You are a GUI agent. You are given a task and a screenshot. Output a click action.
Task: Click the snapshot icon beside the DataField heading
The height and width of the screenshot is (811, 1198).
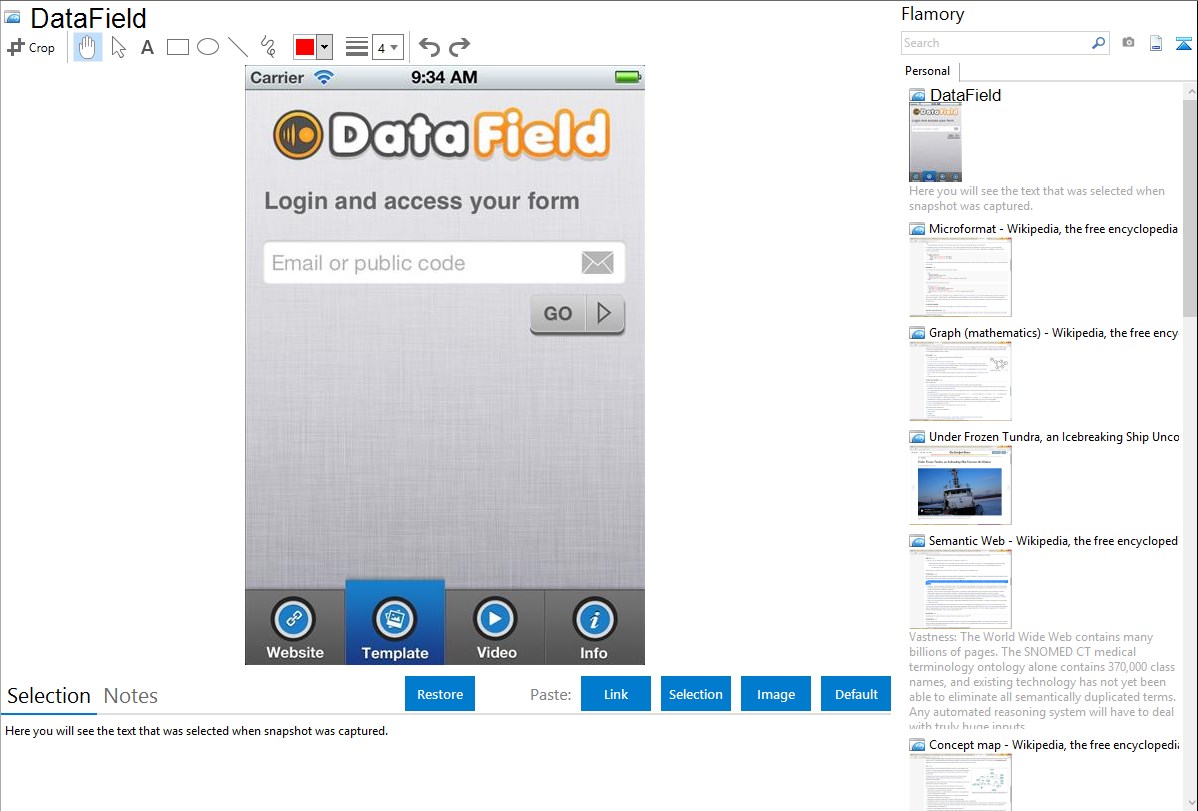click(x=12, y=17)
